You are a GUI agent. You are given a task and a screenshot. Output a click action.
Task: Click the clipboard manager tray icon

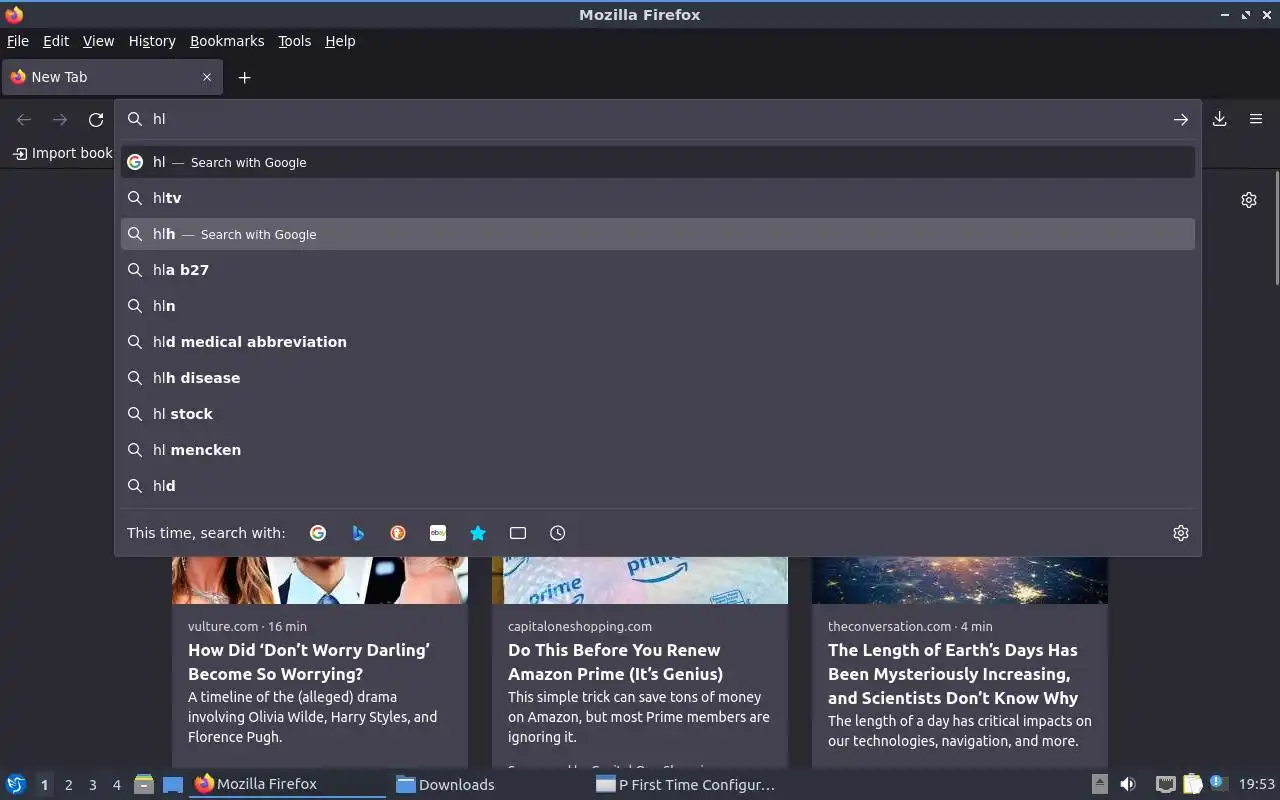click(1192, 784)
